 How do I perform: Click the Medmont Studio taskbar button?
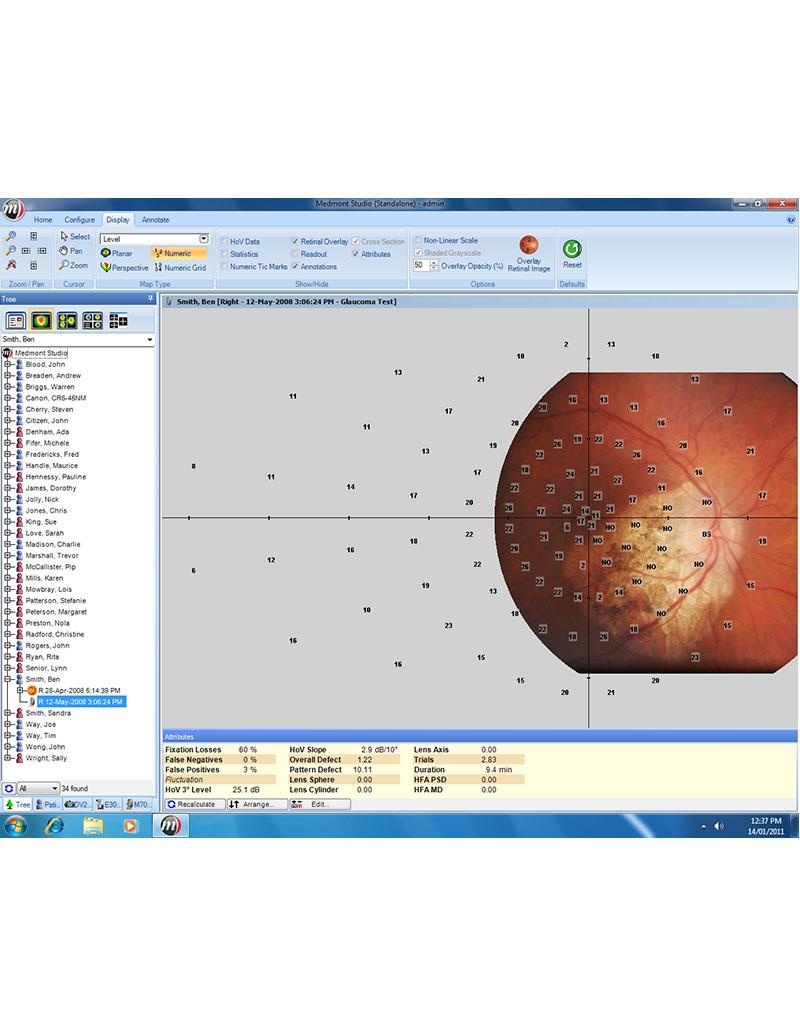[x=170, y=825]
